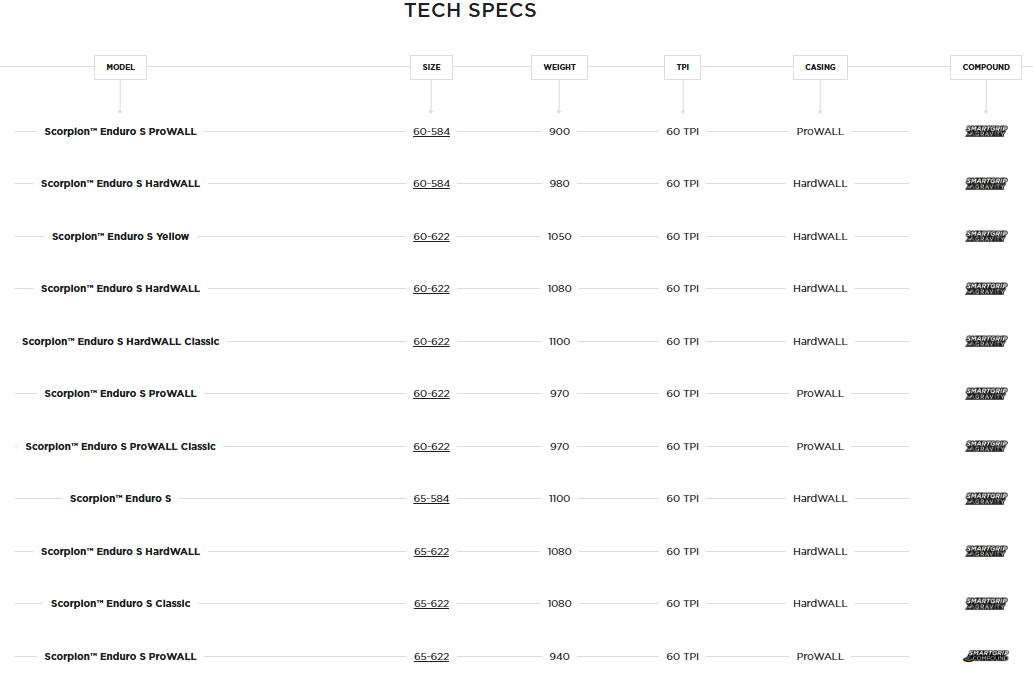The height and width of the screenshot is (697, 1033).
Task: Click the MODEL column header
Action: click(120, 67)
